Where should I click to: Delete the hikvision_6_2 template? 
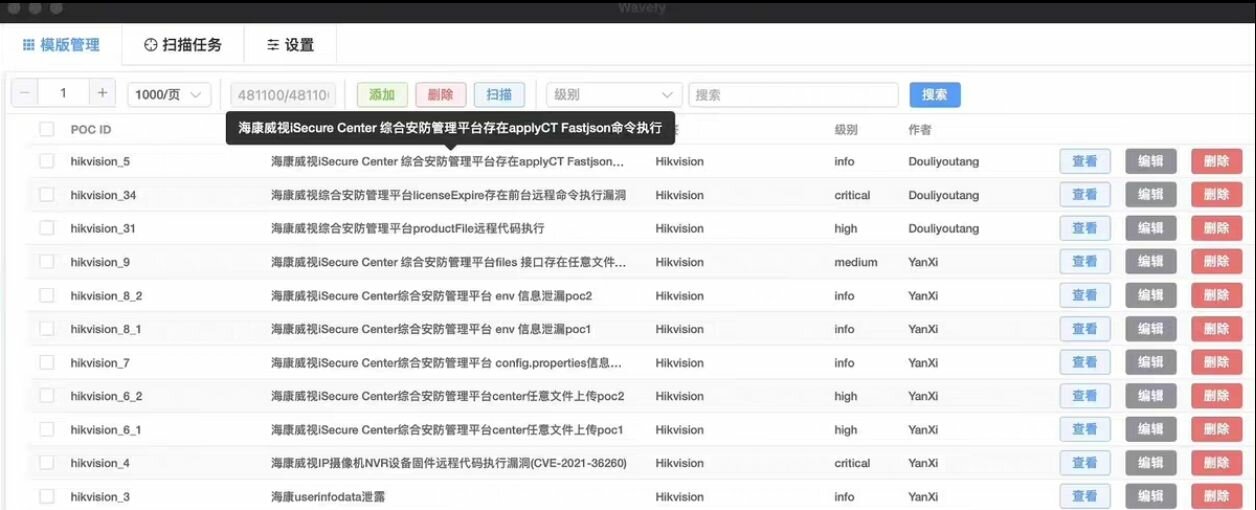[1217, 396]
